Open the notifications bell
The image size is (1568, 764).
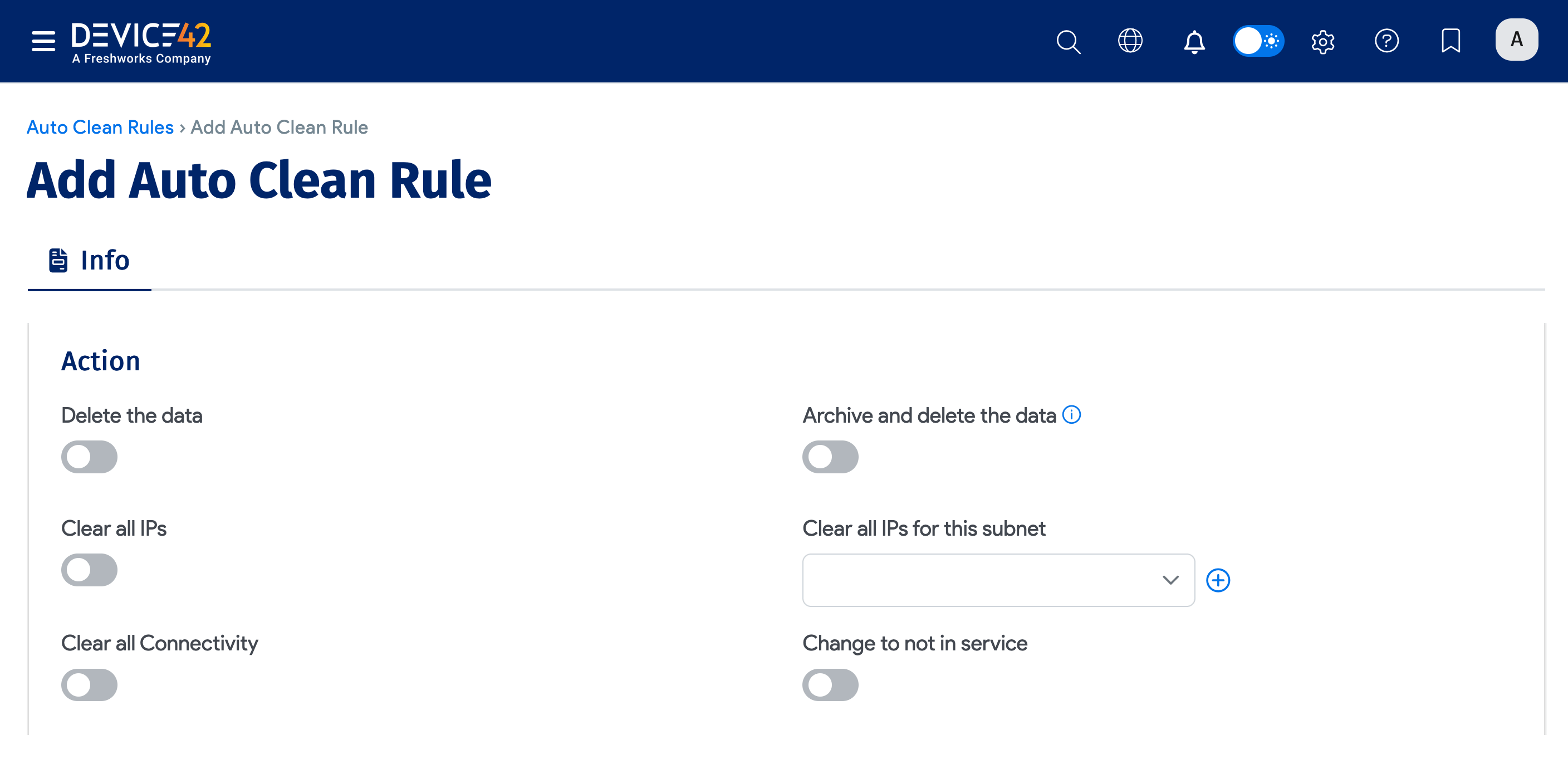click(x=1194, y=41)
